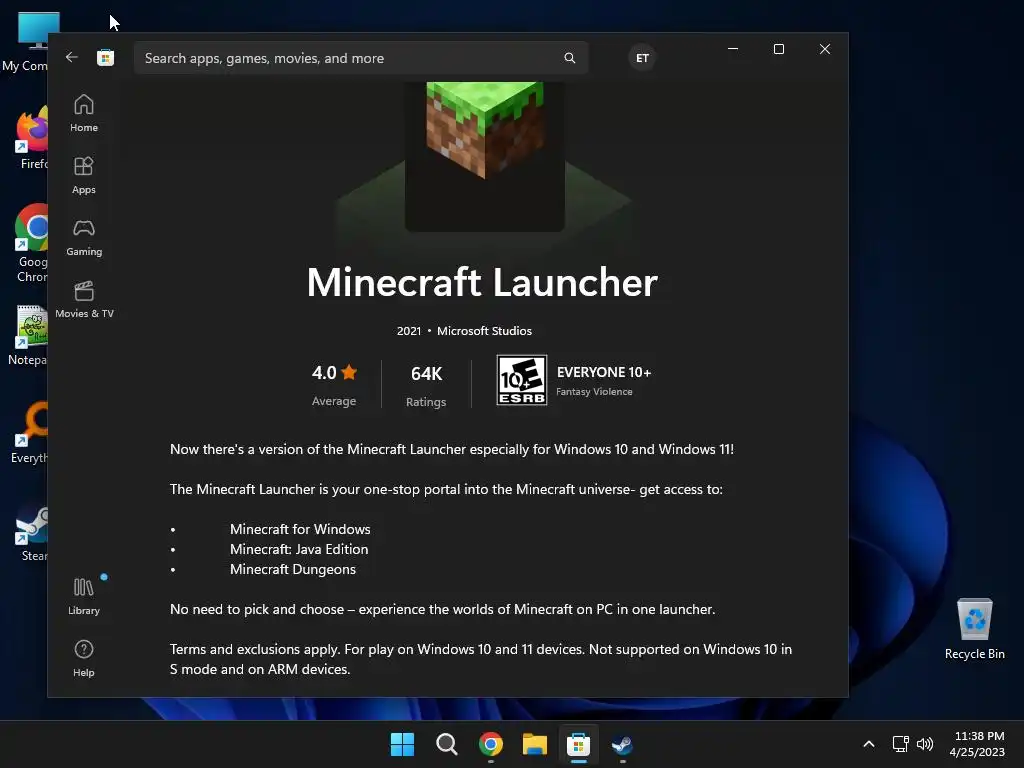Viewport: 1024px width, 768px height.
Task: Go back using the arrow in Microsoft Store
Action: click(72, 57)
